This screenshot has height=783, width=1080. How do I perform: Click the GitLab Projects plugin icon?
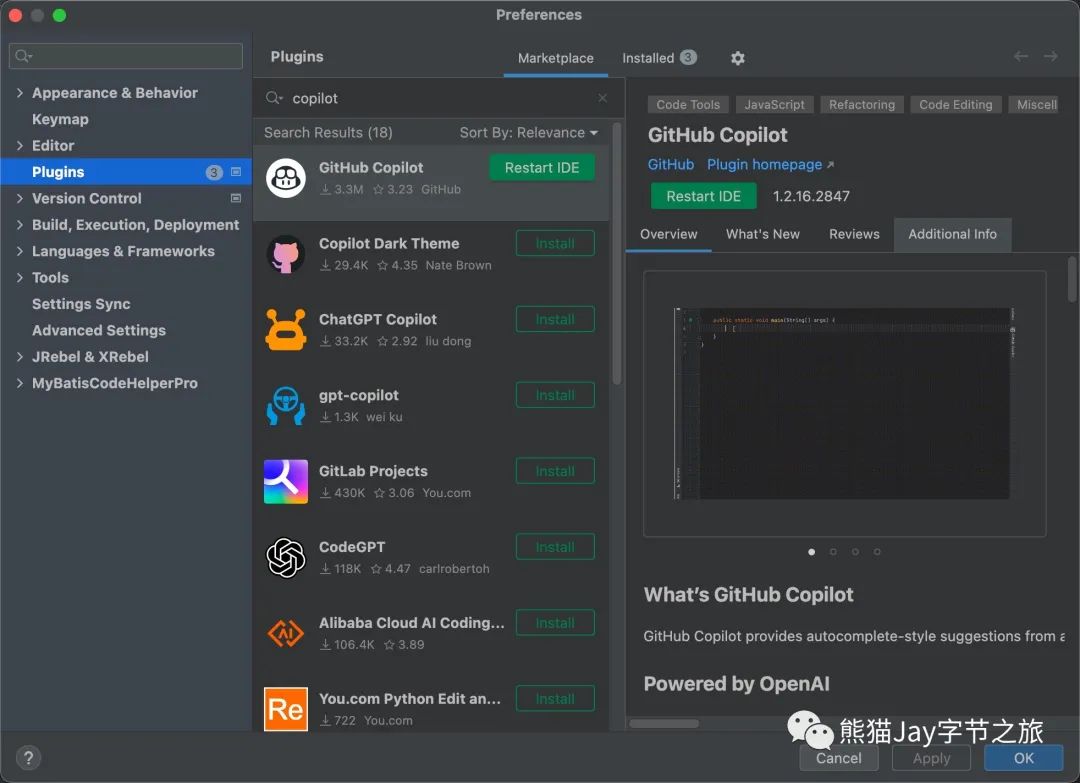coord(285,481)
